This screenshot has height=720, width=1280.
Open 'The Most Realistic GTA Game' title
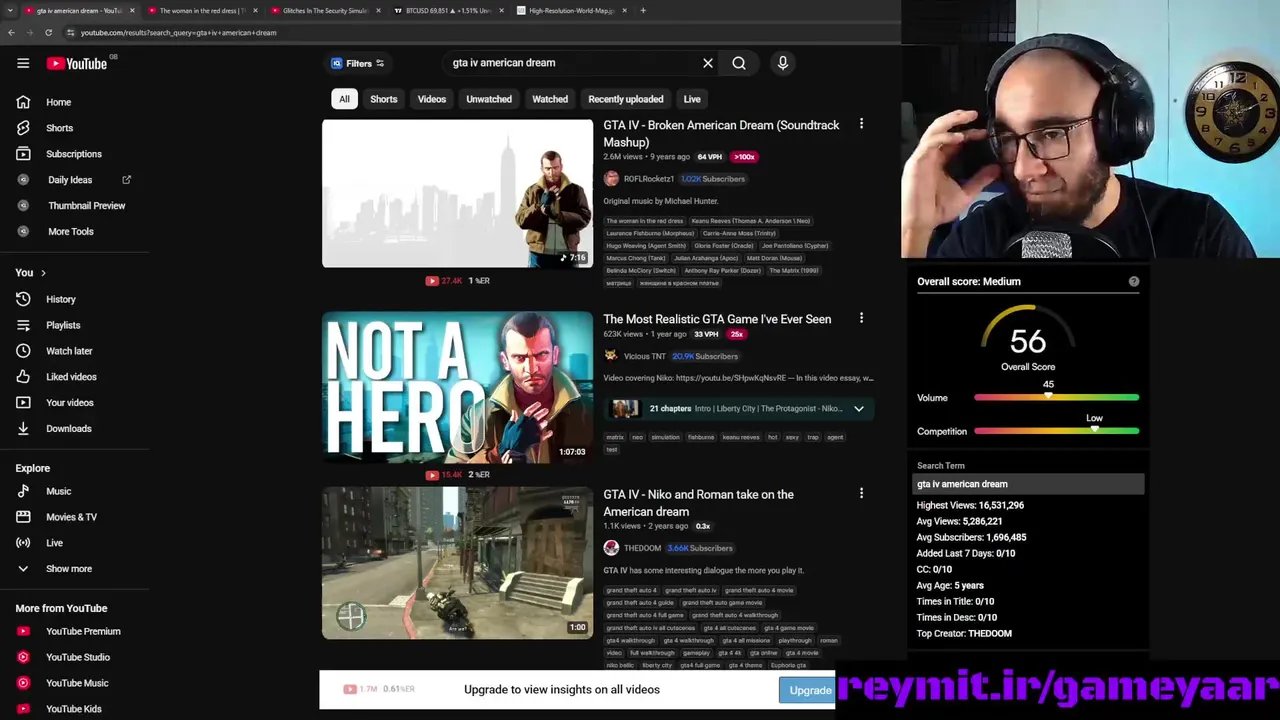click(x=717, y=319)
